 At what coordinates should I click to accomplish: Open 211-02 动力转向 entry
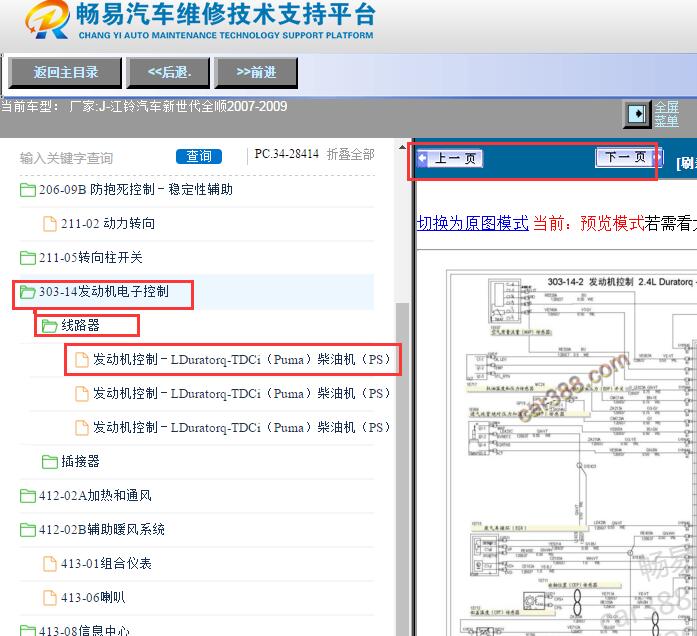(x=108, y=224)
